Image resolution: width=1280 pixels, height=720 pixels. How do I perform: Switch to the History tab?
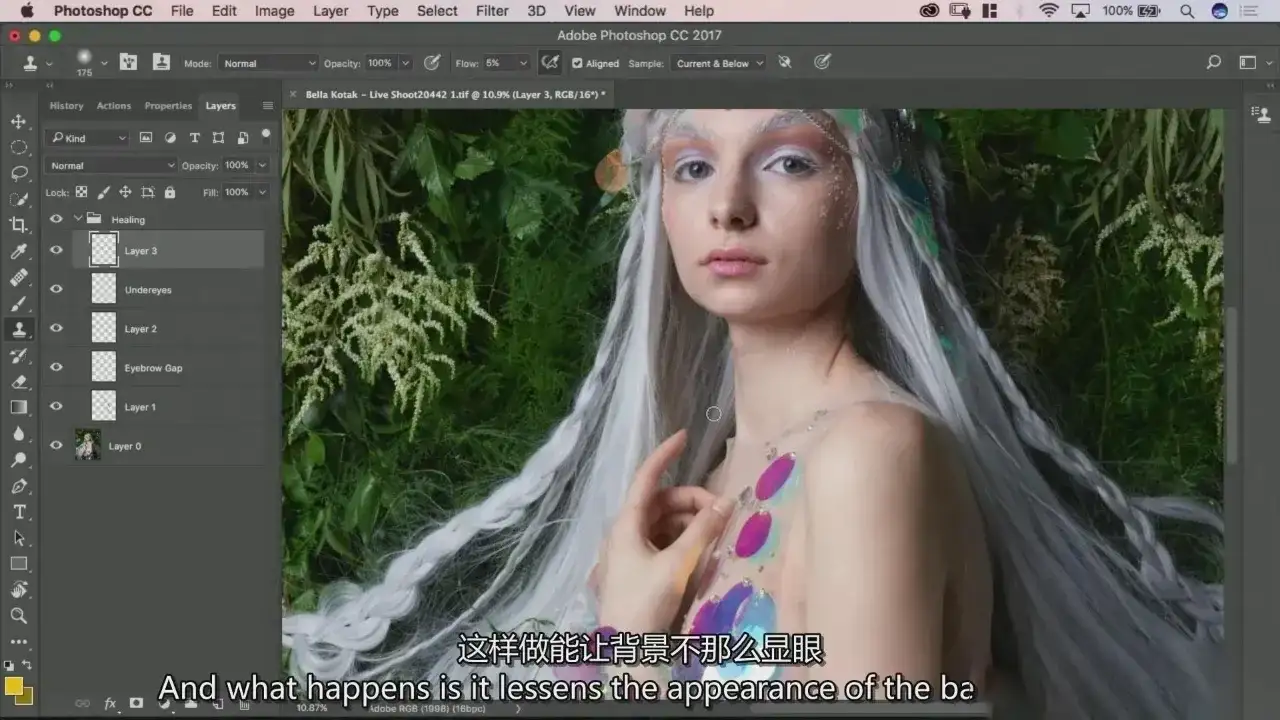[x=66, y=105]
